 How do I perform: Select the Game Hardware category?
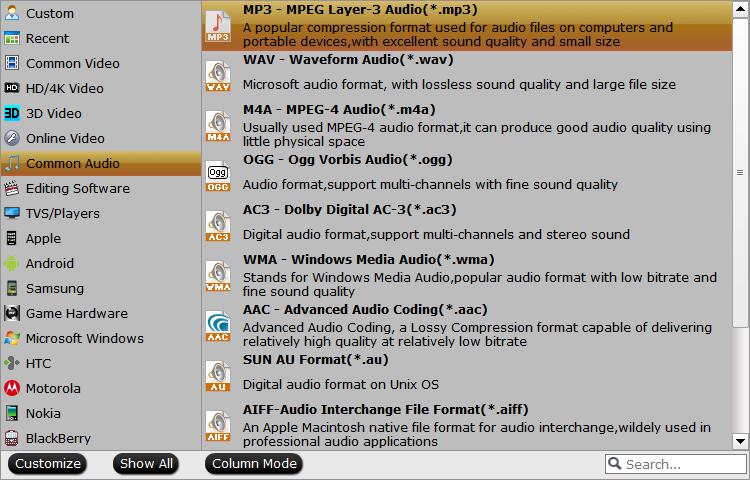coord(76,314)
